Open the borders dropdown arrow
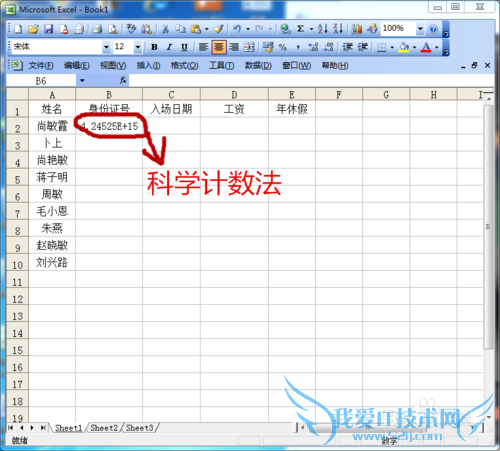The width and height of the screenshot is (500, 451). (392, 47)
